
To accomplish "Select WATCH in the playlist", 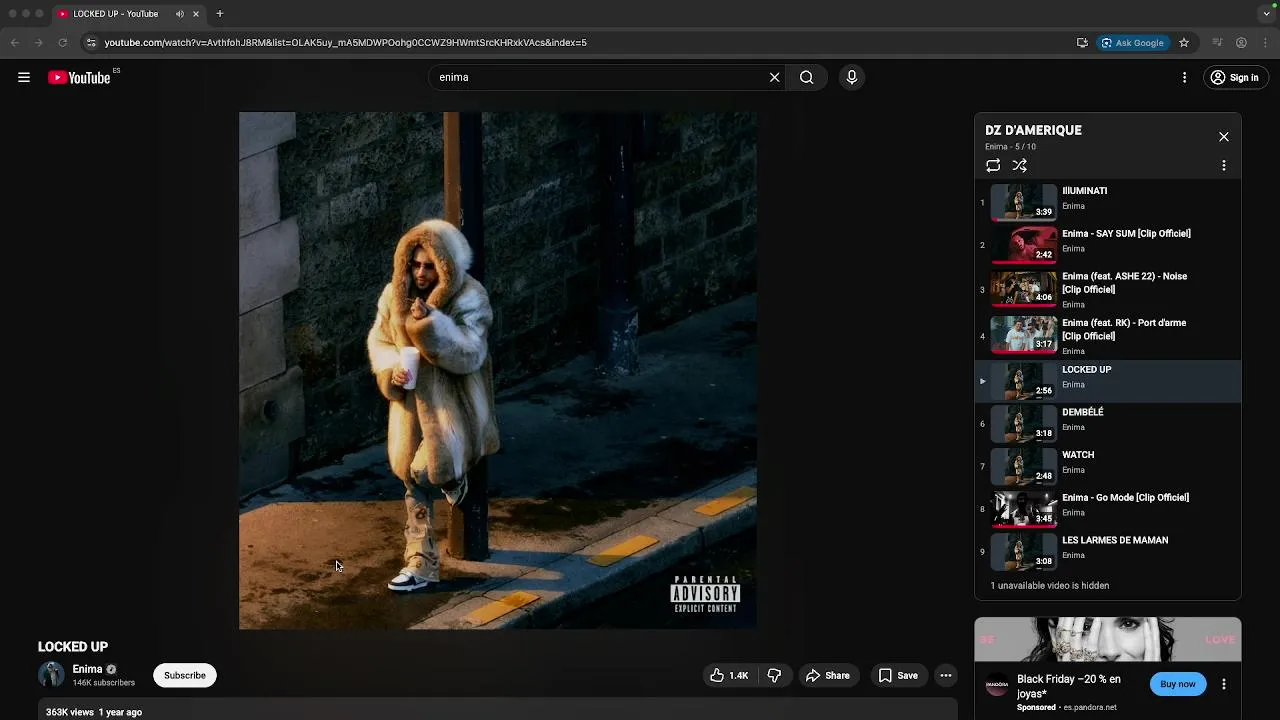I will [x=1108, y=466].
